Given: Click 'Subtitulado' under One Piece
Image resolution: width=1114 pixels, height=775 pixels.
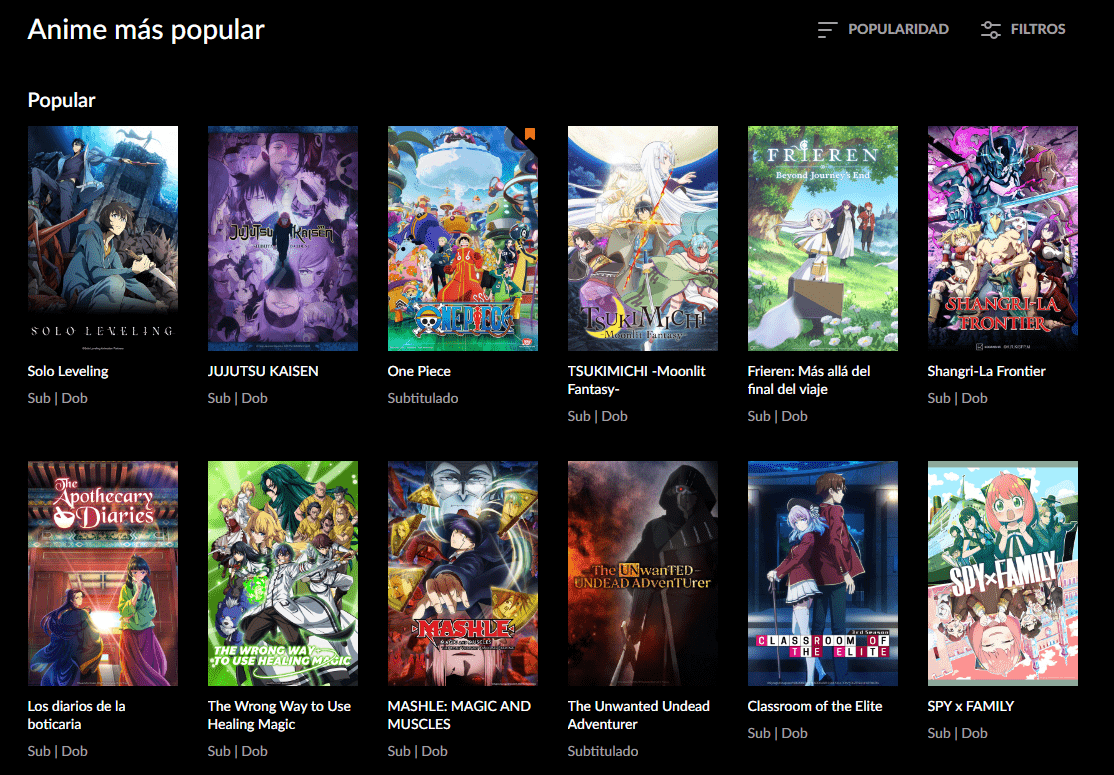Looking at the screenshot, I should (423, 398).
